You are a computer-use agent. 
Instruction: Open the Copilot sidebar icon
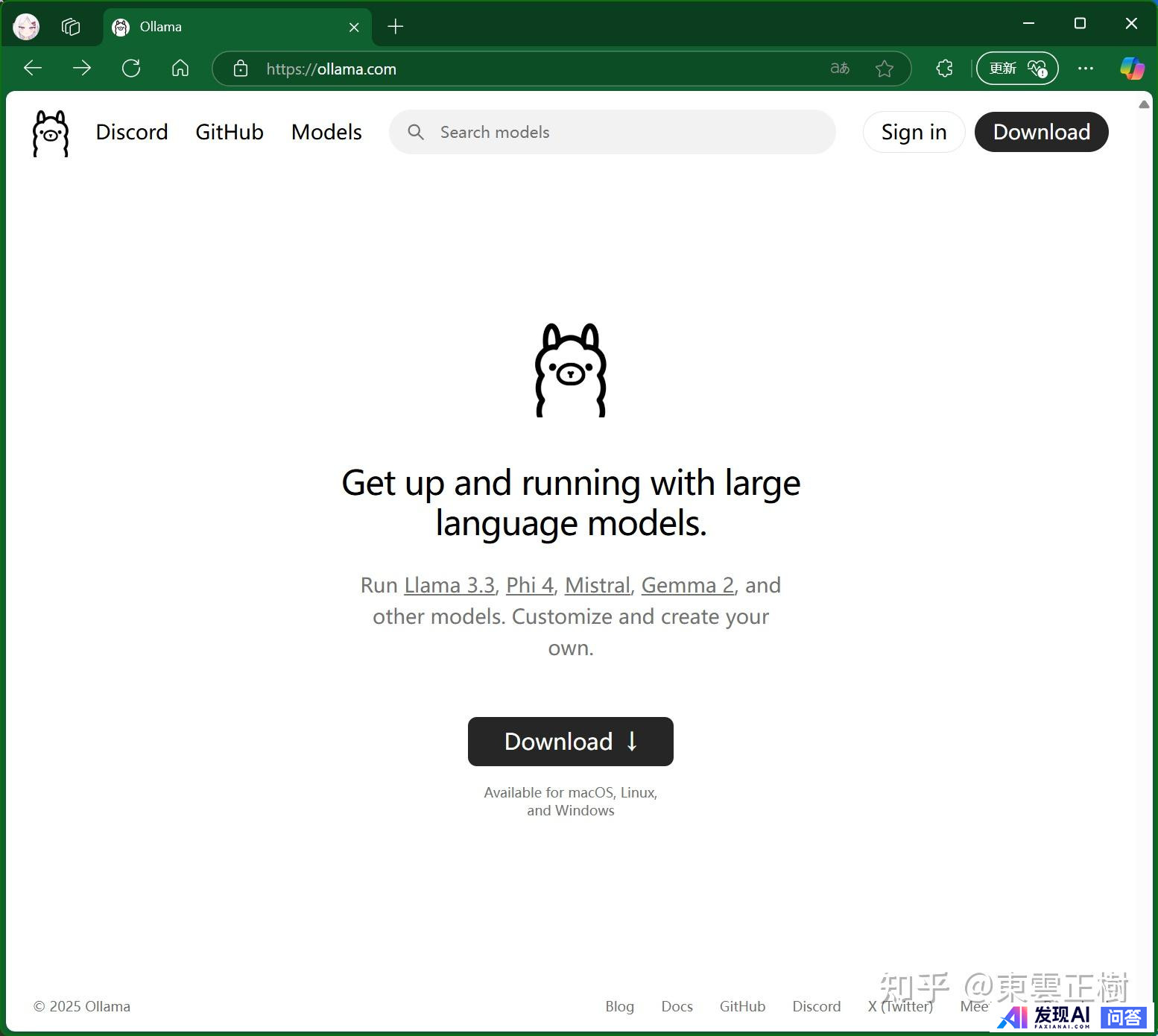click(x=1133, y=69)
